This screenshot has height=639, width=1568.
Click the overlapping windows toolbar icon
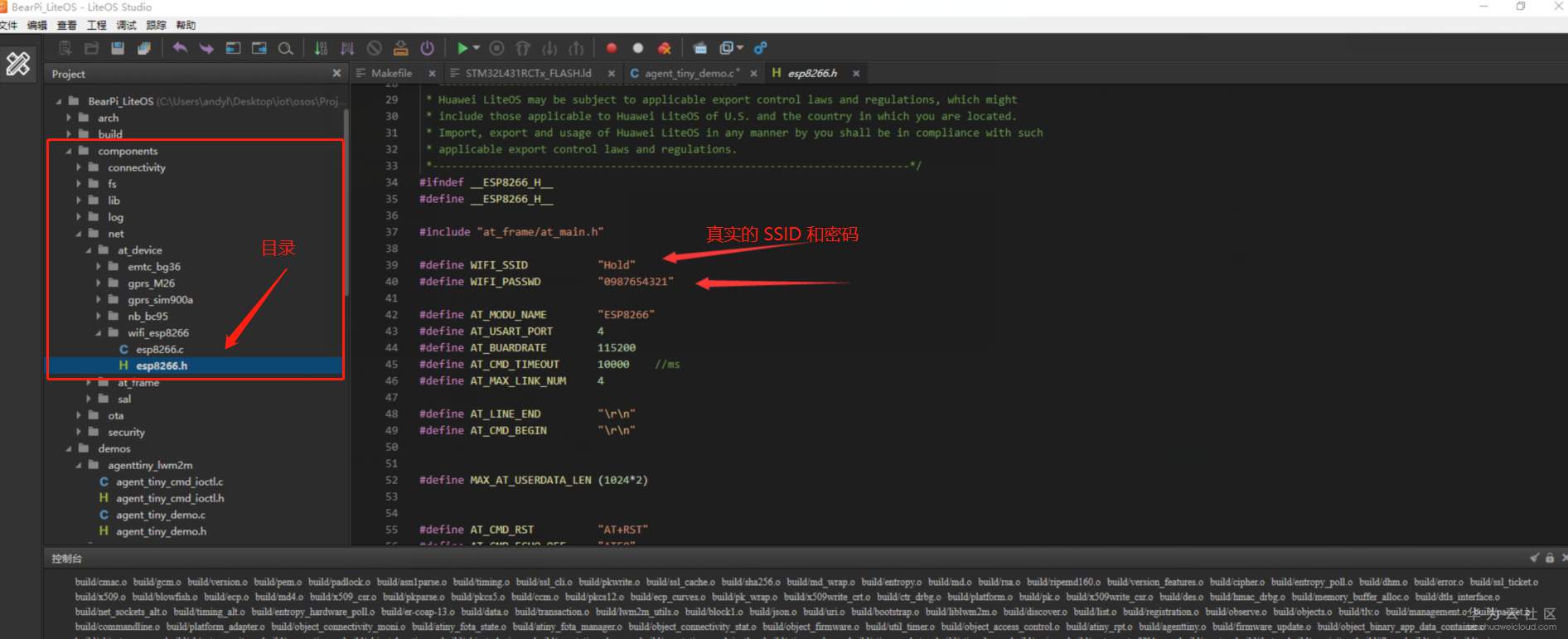[x=726, y=48]
